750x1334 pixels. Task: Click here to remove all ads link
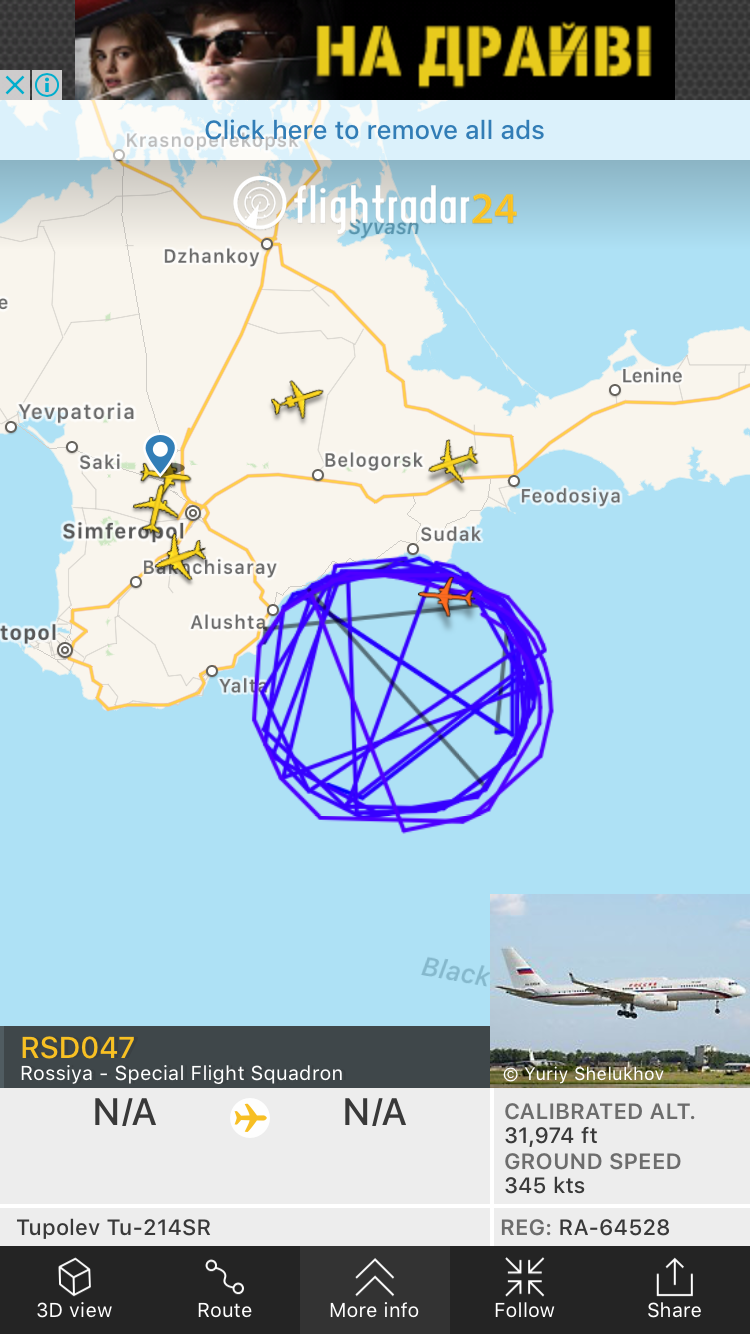click(x=375, y=130)
